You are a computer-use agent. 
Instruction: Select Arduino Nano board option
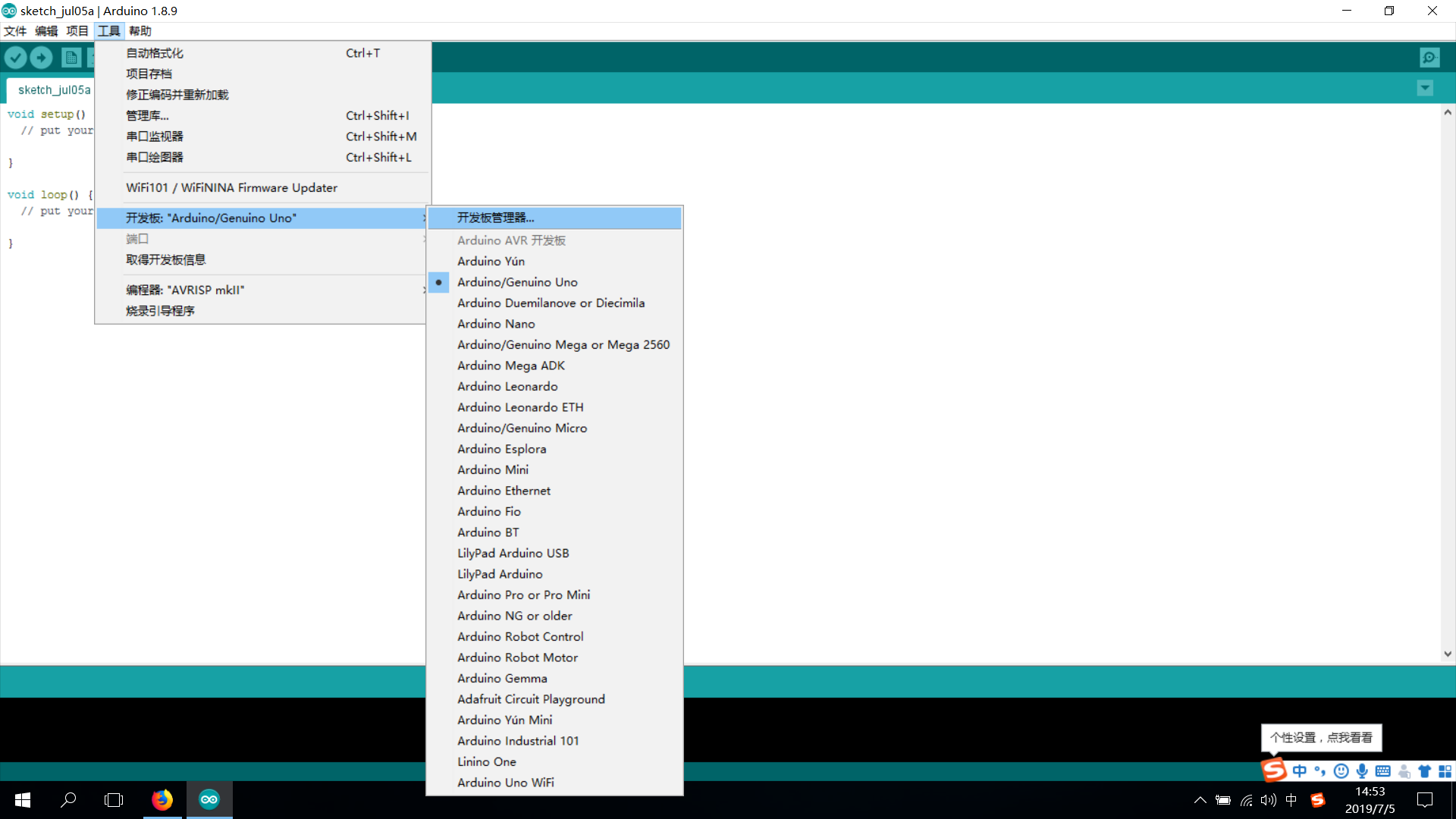point(496,324)
